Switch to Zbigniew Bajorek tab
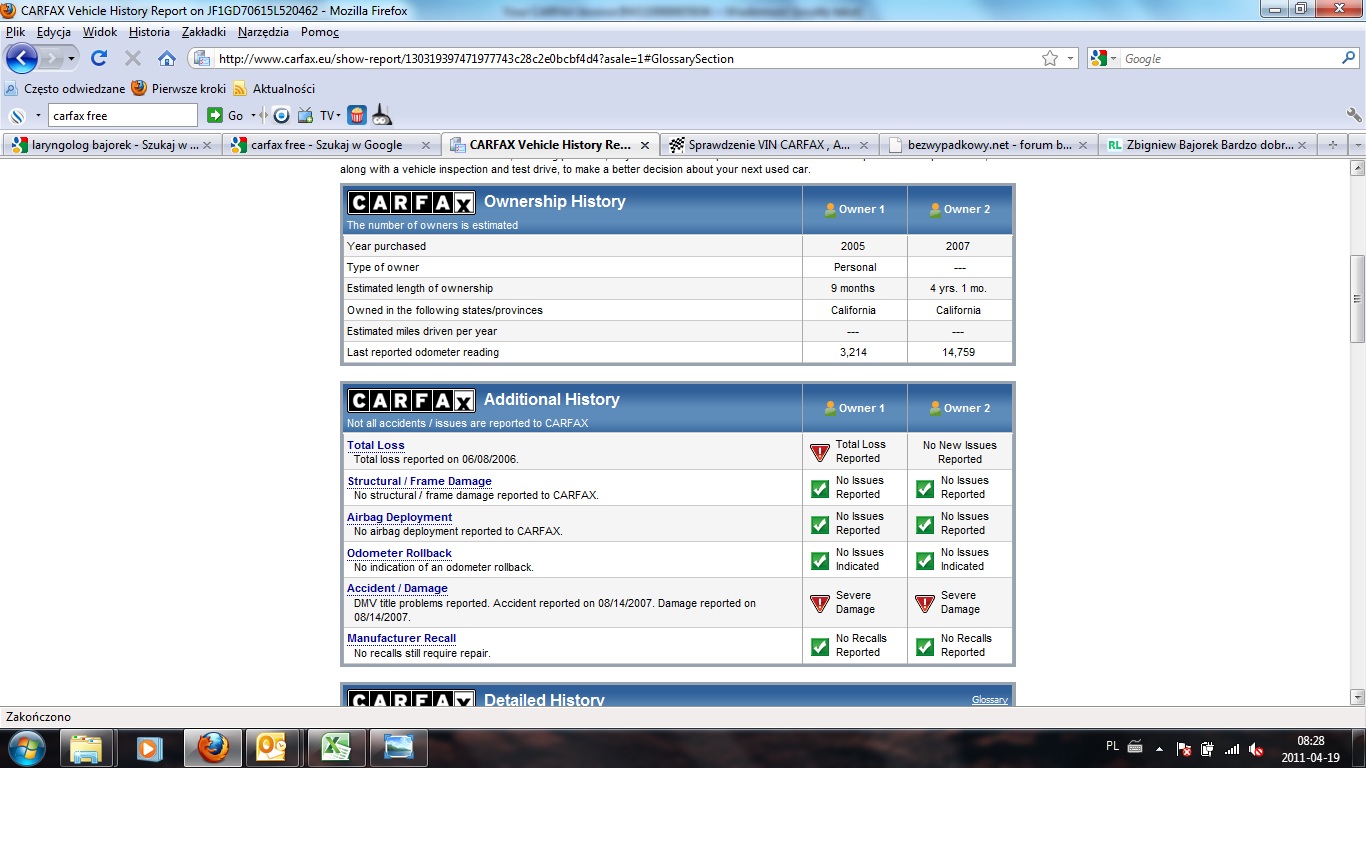The width and height of the screenshot is (1366, 856). 1208,145
